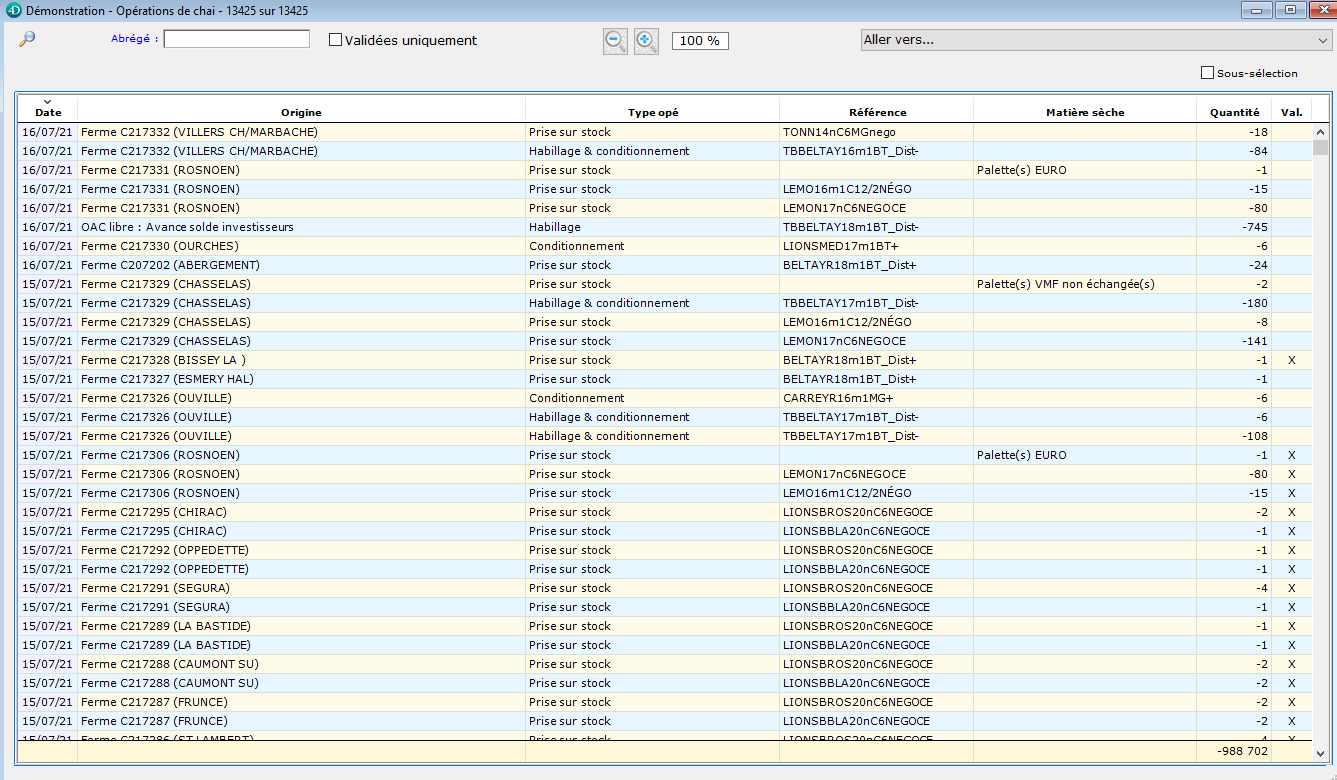1337x780 pixels.
Task: Click the zoom out magnifier icon
Action: point(616,41)
